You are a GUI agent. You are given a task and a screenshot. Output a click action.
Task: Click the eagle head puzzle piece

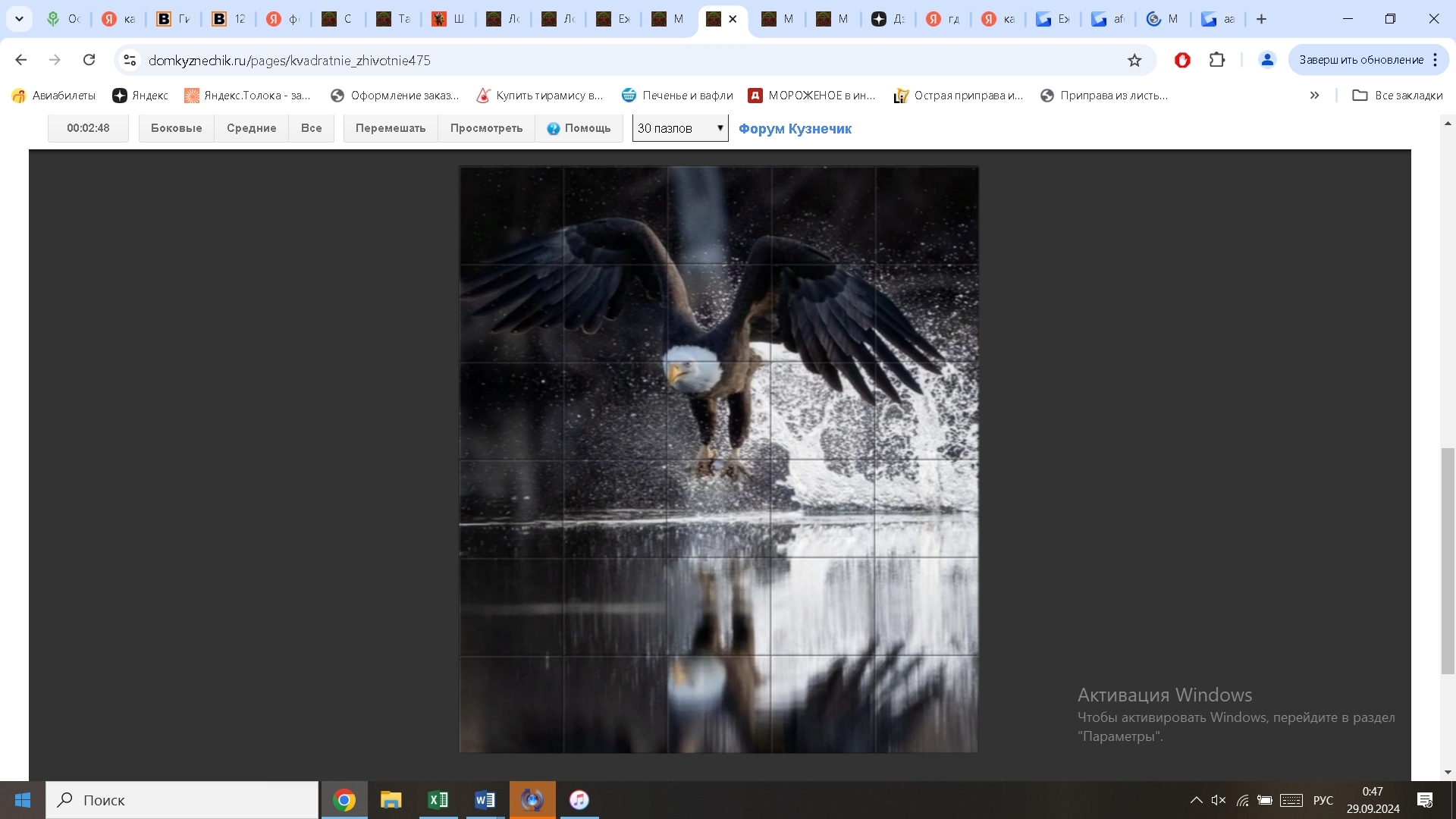coord(719,410)
